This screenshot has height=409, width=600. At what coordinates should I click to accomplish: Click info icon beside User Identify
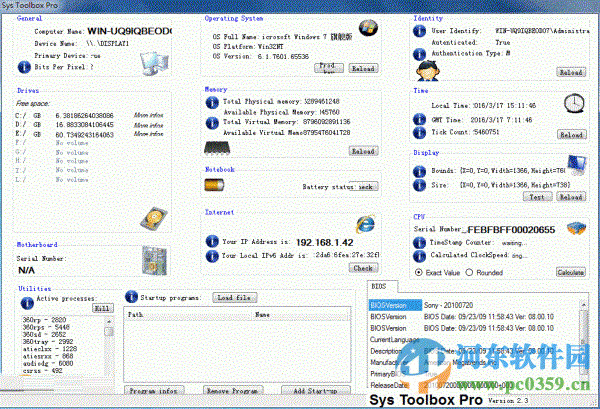pos(419,31)
